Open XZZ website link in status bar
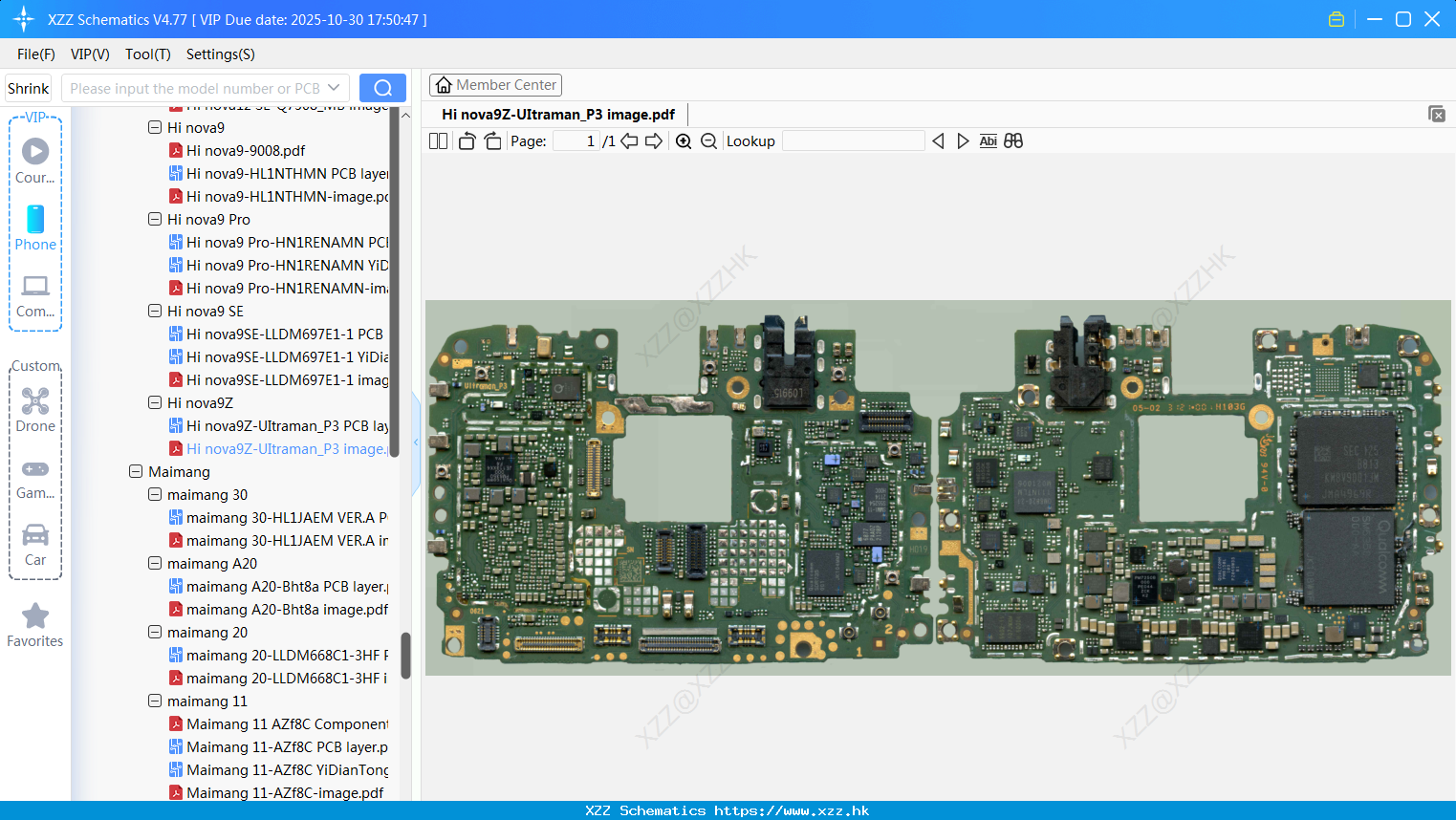Screen dimensions: 1456x820 (x=792, y=810)
